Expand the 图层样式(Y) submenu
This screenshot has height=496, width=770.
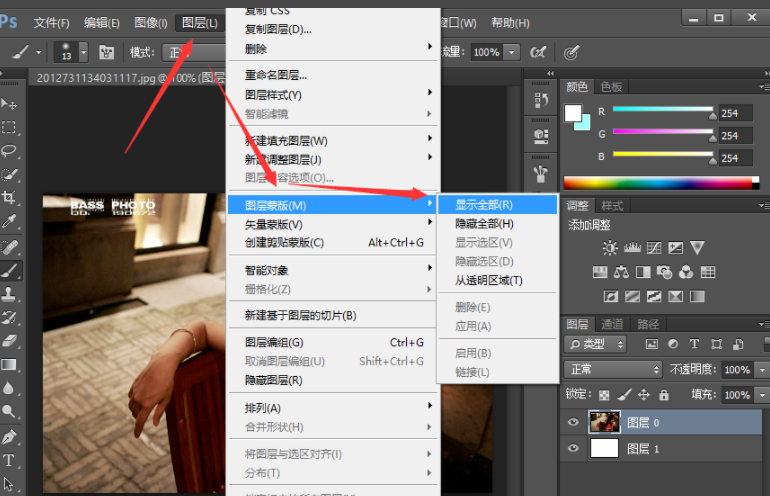coord(333,95)
